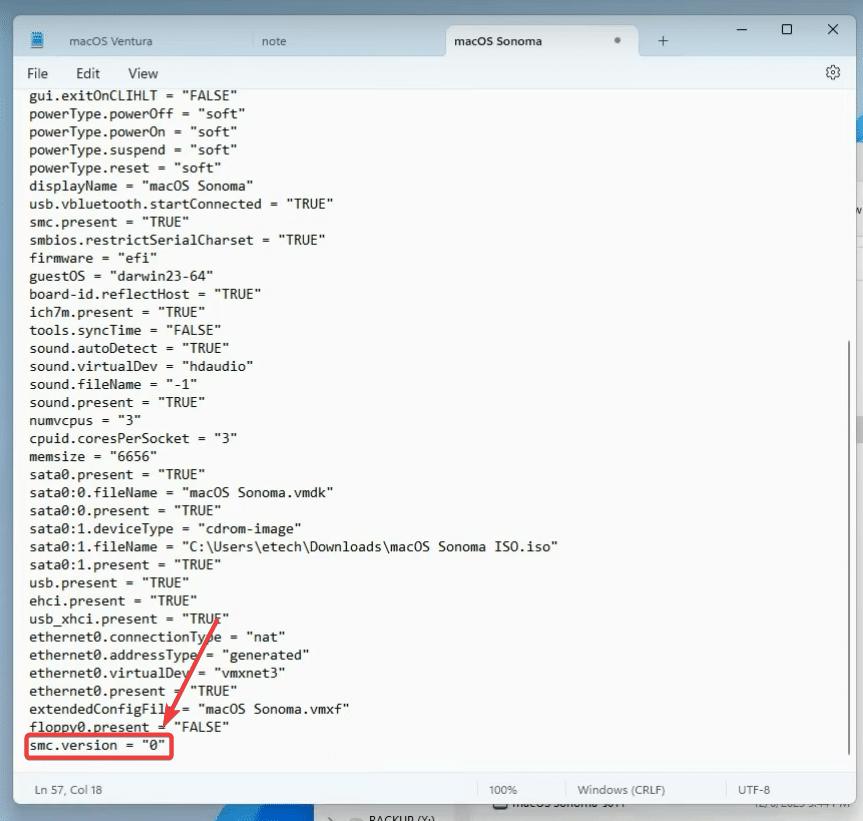Click the guestOS = "darwin23-64" line
Image resolution: width=863 pixels, height=821 pixels.
click(122, 276)
